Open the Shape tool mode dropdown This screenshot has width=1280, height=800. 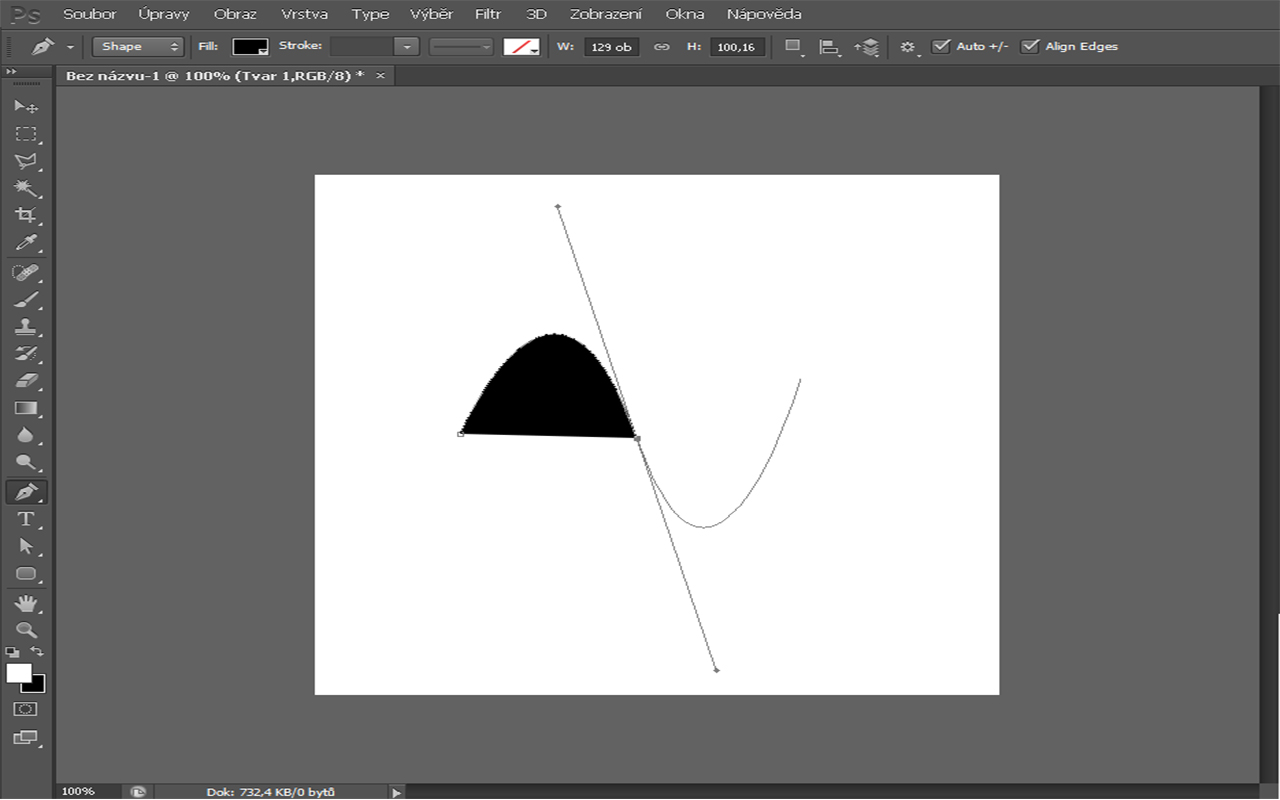[x=139, y=47]
